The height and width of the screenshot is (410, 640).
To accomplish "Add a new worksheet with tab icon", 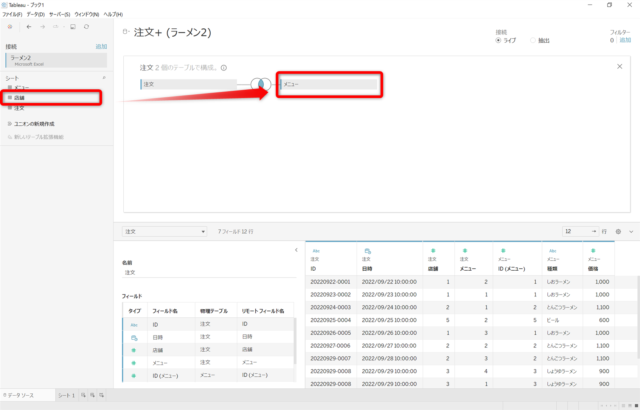I will click(83, 395).
